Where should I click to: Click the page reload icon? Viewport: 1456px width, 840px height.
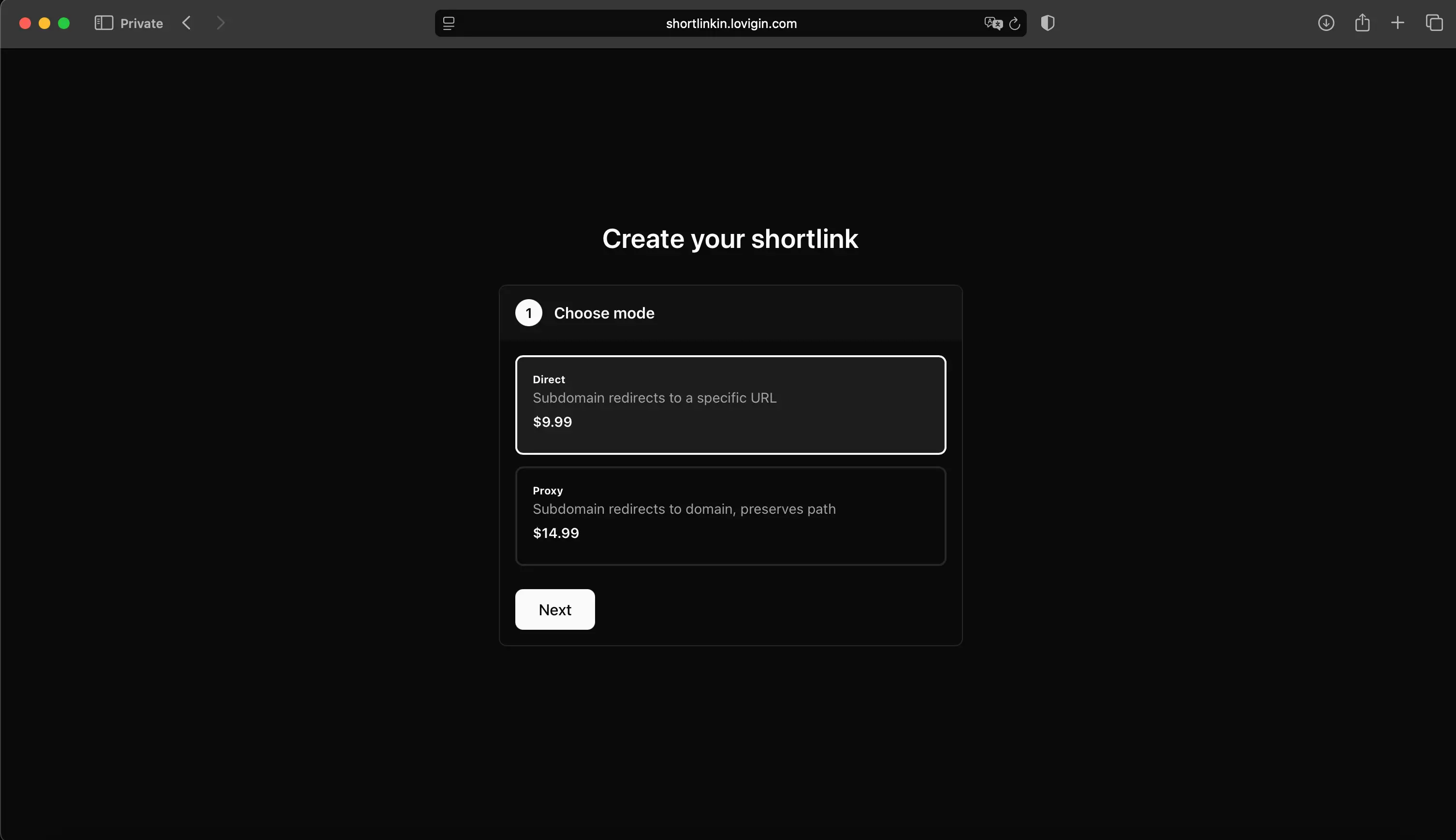[x=1015, y=23]
